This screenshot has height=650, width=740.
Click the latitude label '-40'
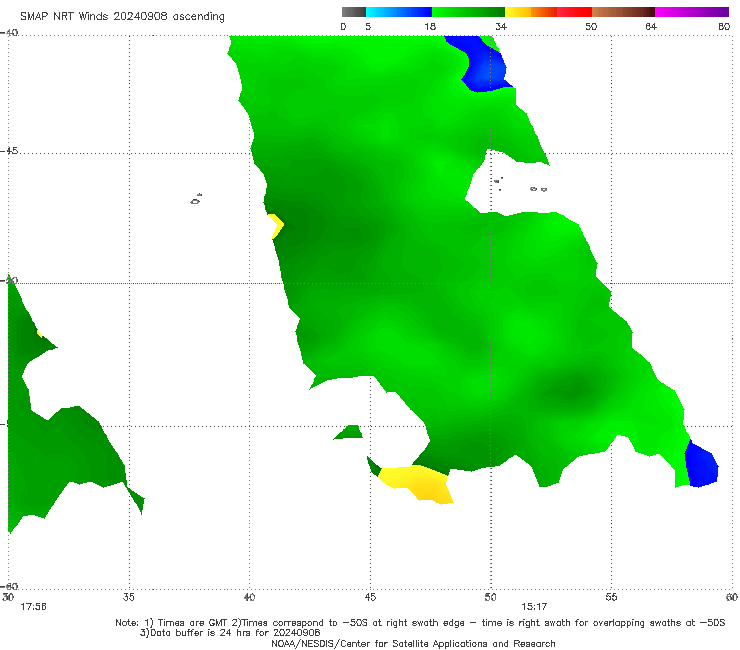pyautogui.click(x=9, y=33)
